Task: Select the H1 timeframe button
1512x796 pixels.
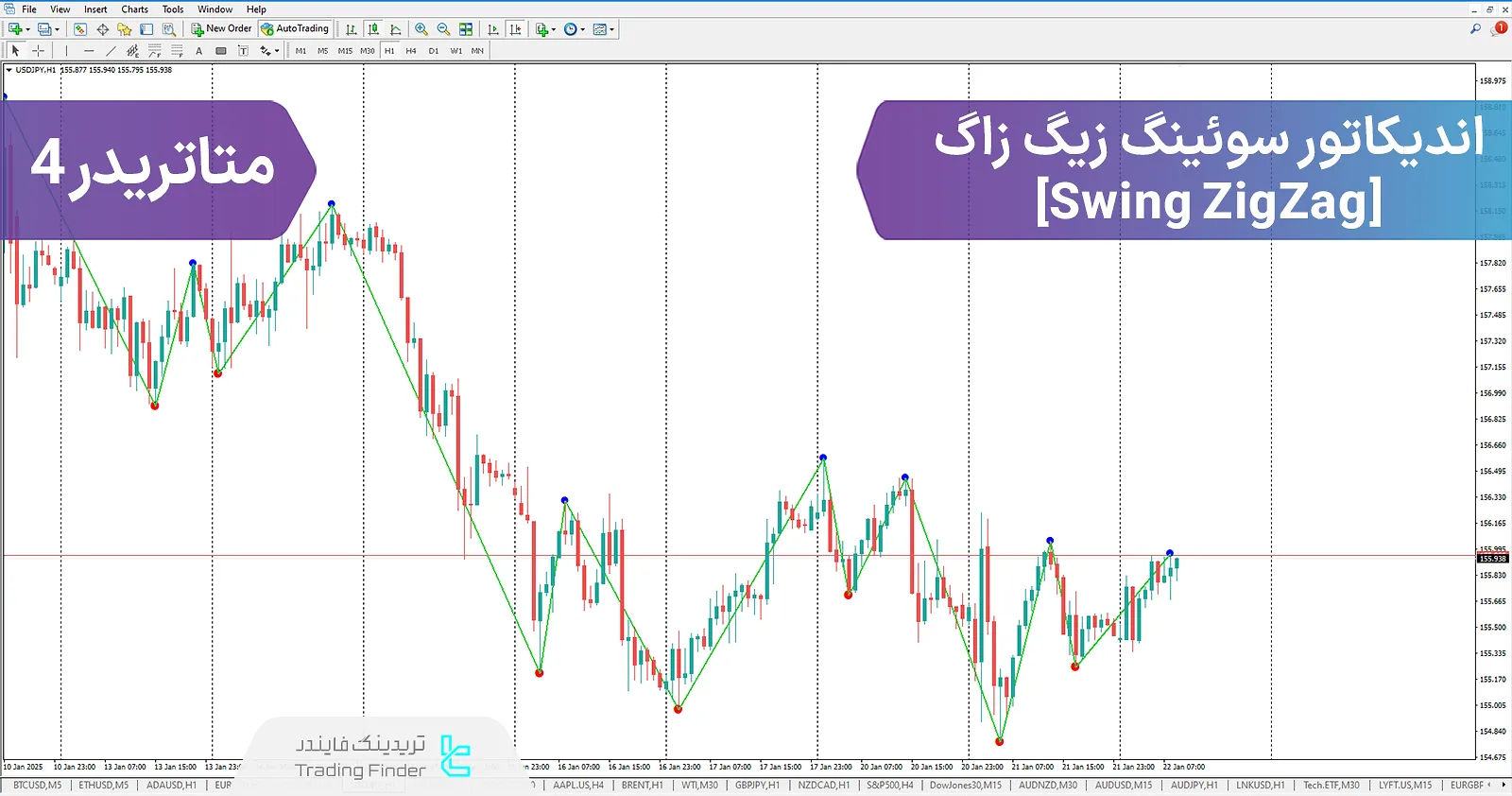Action: [x=389, y=51]
